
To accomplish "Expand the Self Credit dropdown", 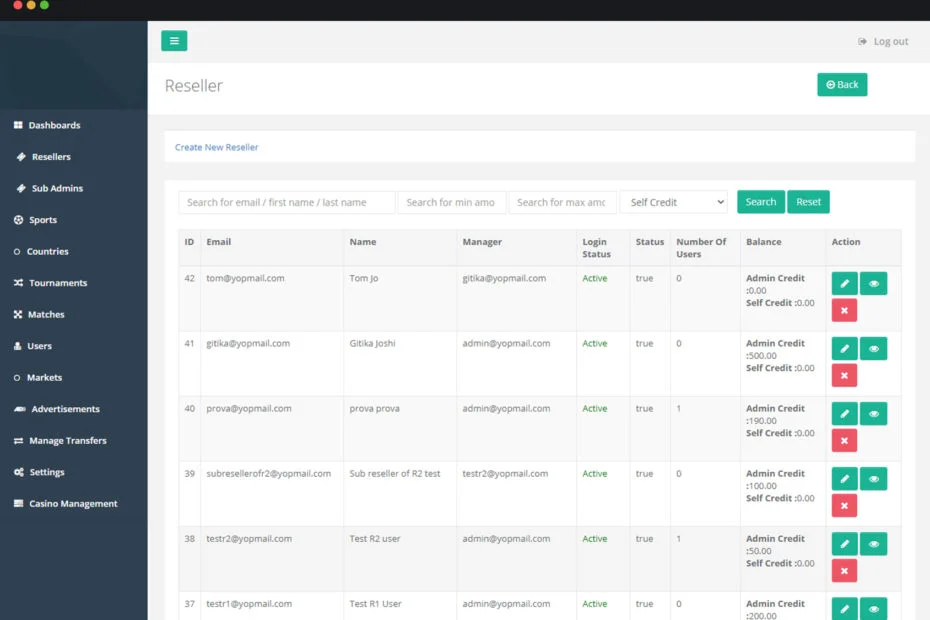I will coord(674,202).
